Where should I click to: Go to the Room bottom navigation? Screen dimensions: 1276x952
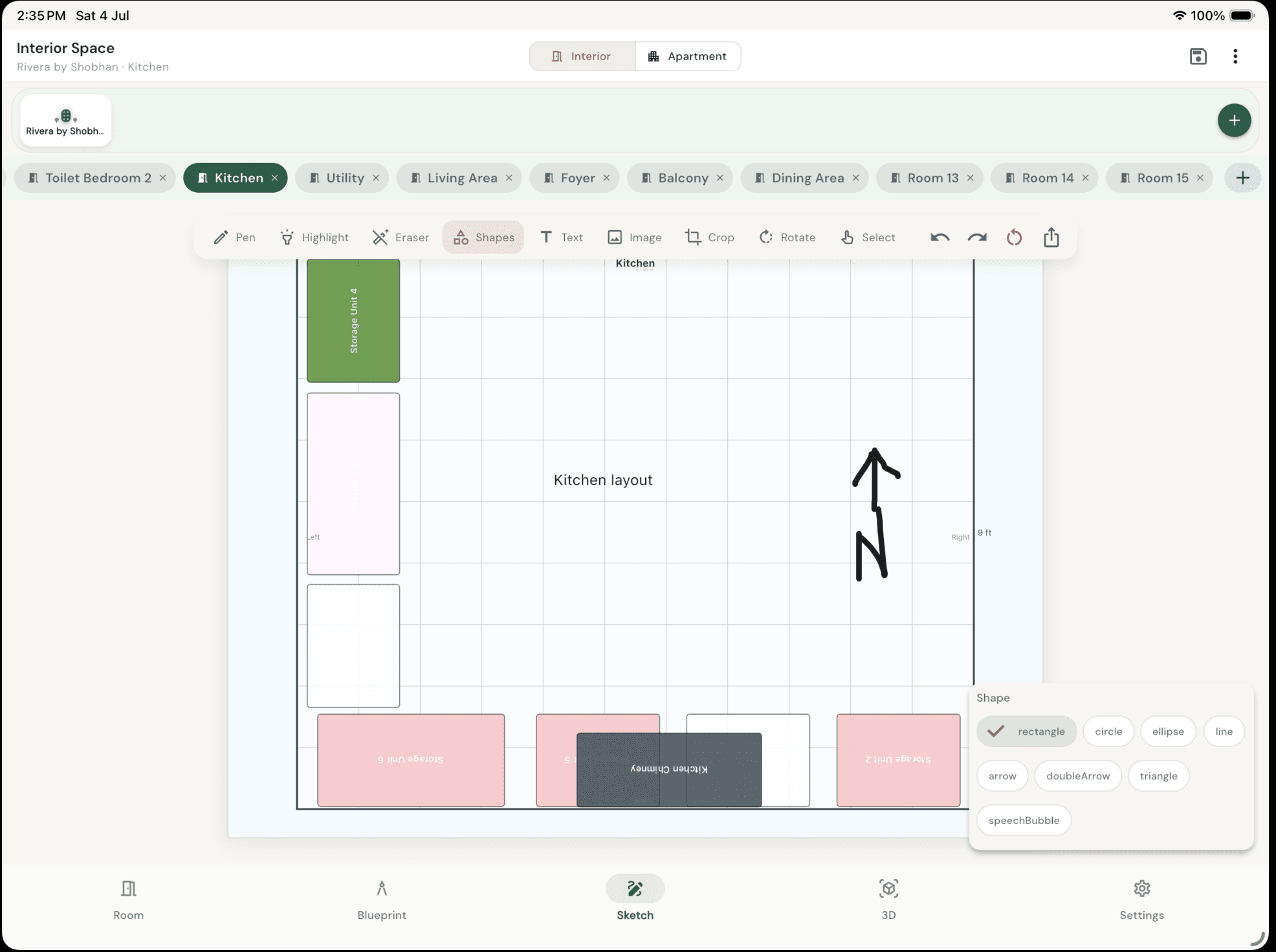coord(129,900)
